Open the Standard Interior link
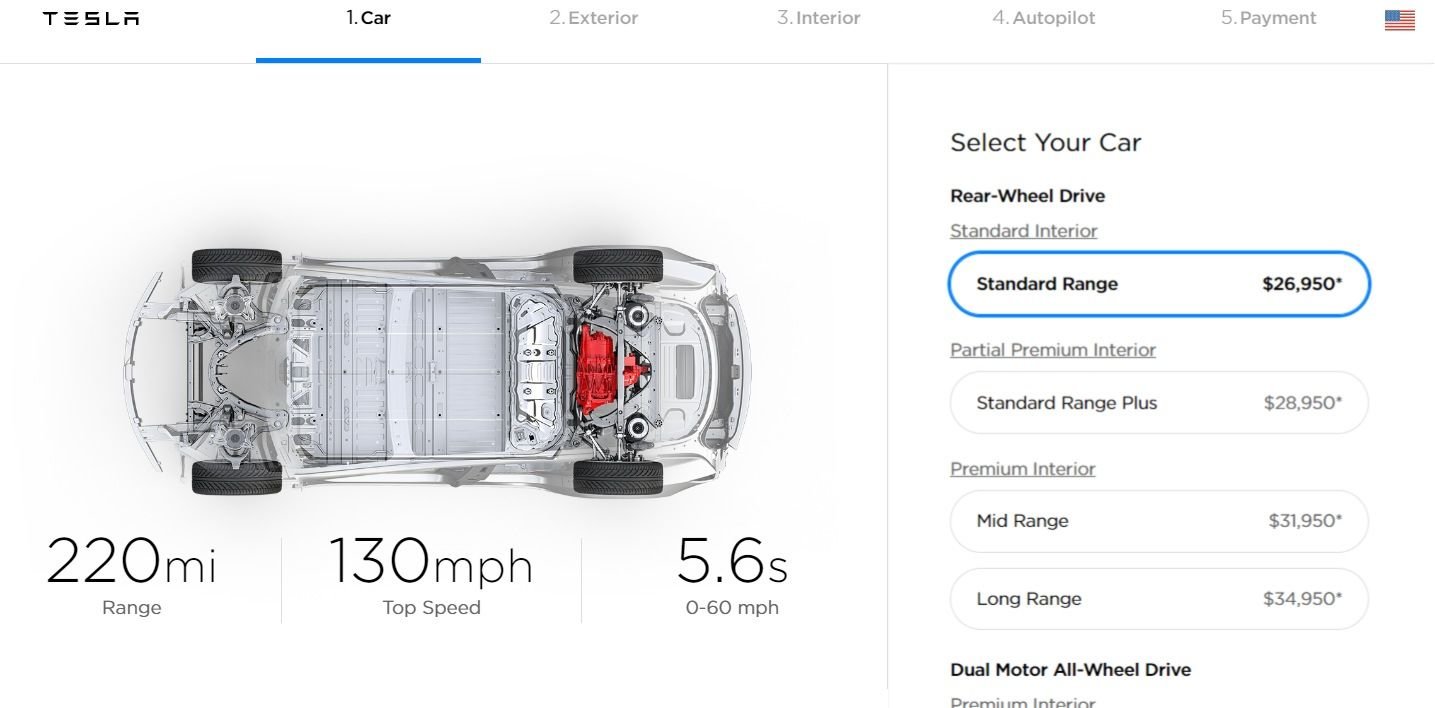The width and height of the screenshot is (1435, 708). 1023,231
